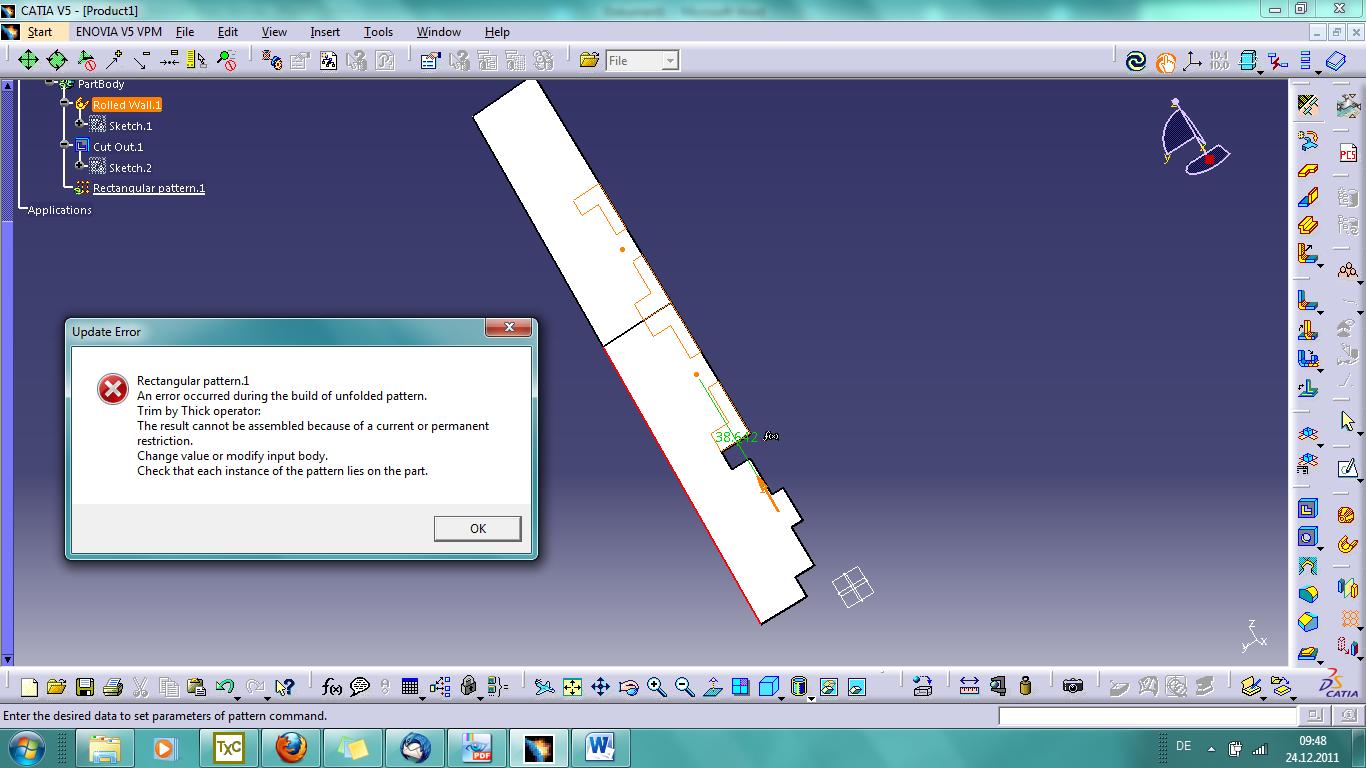Viewport: 1366px width, 768px height.
Task: Click the Rectangular Pattern icon in right toolbar
Action: [x=1349, y=620]
